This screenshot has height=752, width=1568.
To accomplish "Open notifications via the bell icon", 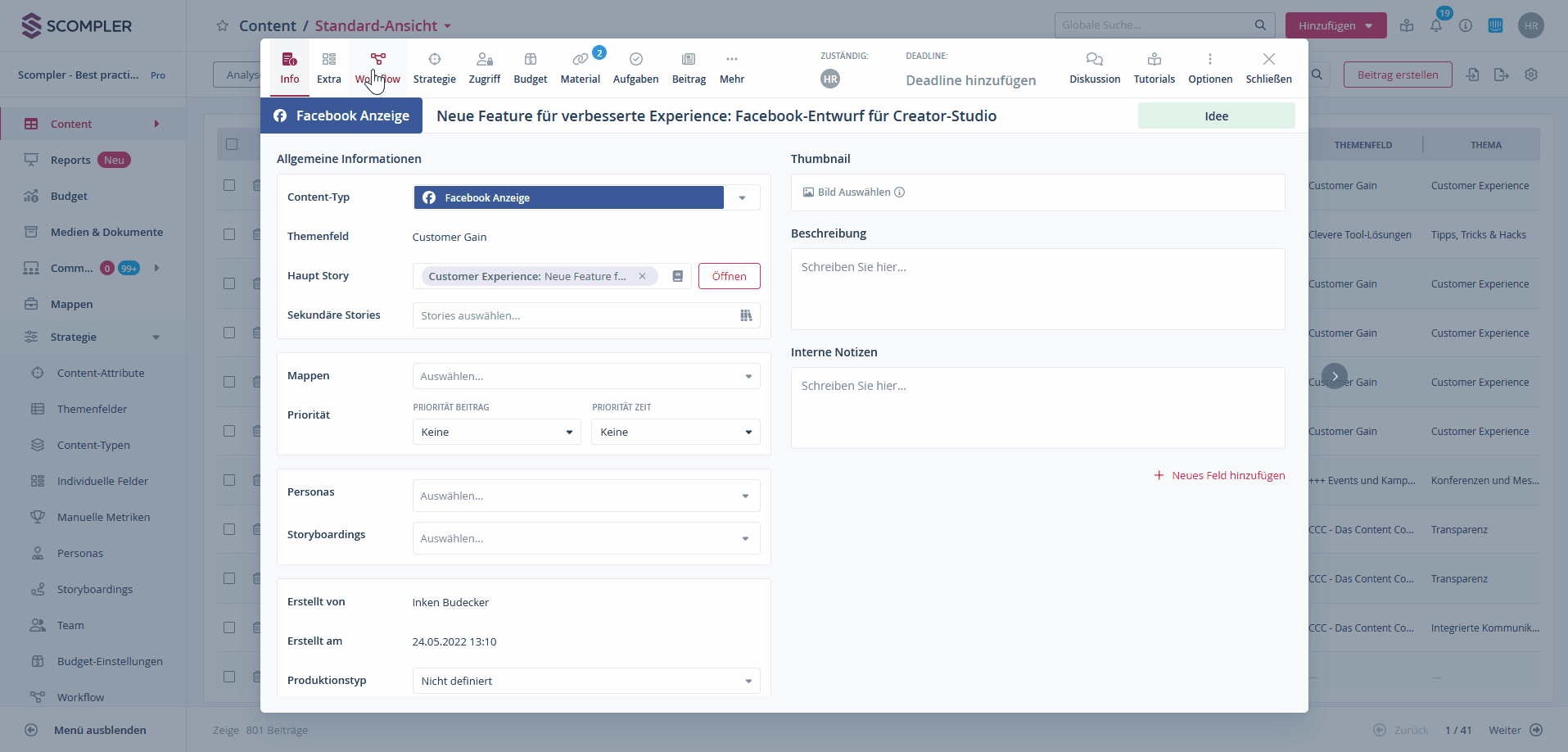I will [1436, 25].
